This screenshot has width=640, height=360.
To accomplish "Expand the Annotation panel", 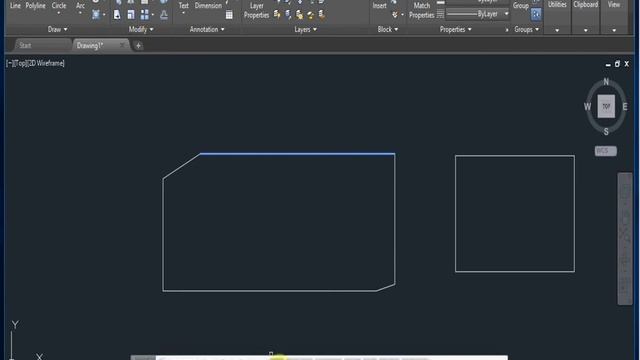I will point(207,29).
